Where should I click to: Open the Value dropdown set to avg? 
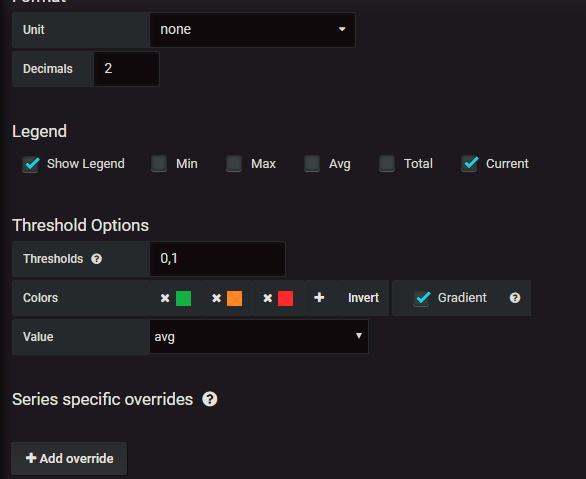[259, 337]
